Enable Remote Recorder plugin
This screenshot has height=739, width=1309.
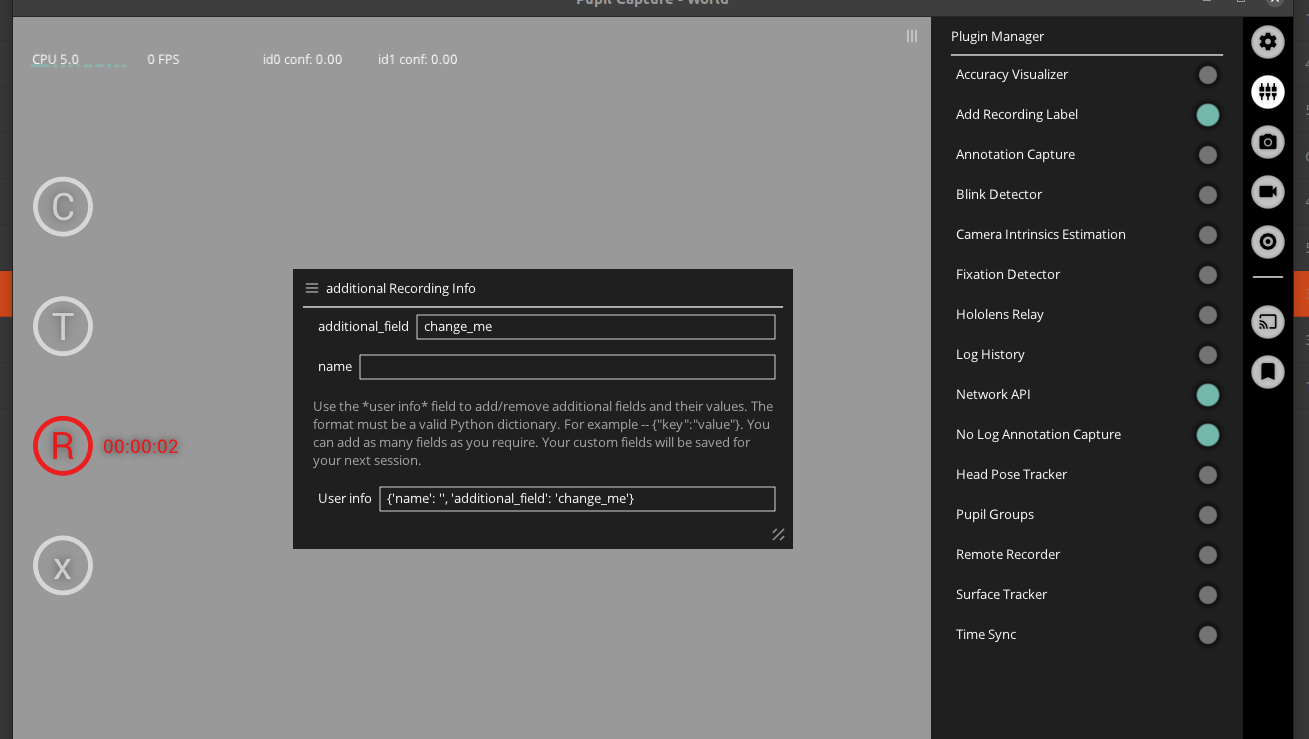1208,555
